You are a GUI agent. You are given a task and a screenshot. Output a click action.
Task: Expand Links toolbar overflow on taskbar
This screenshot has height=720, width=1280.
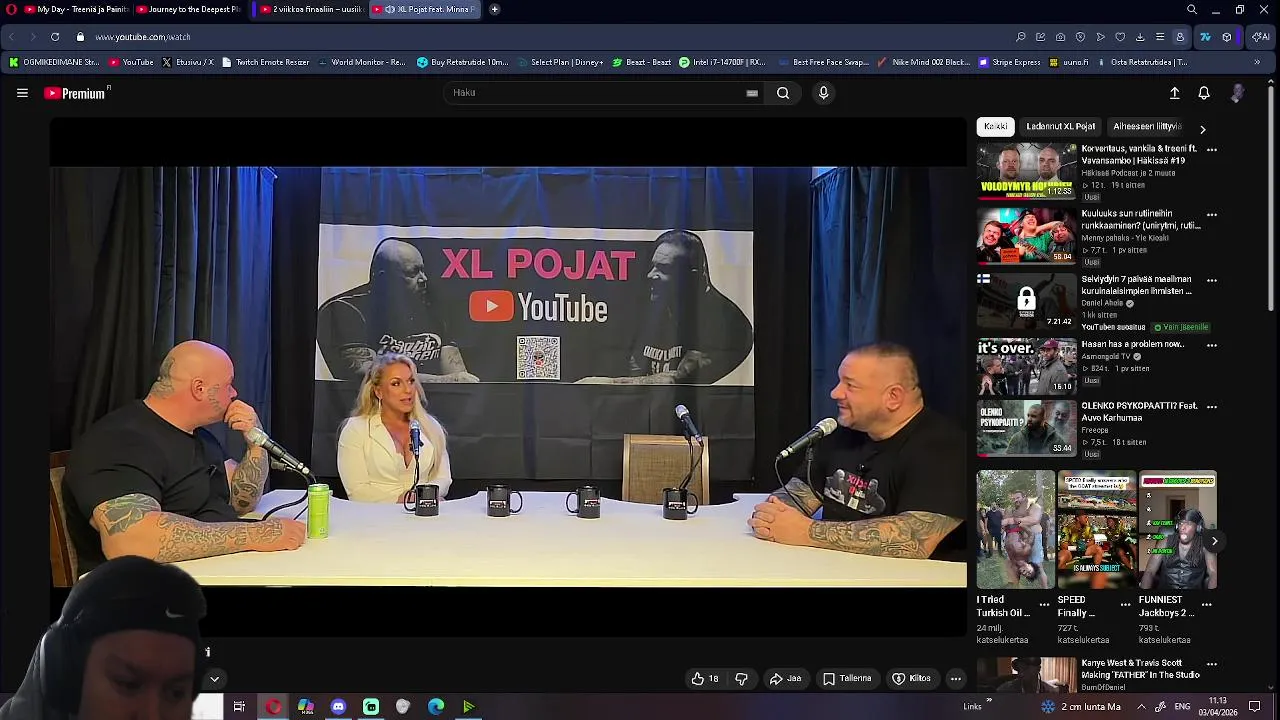[x=988, y=702]
